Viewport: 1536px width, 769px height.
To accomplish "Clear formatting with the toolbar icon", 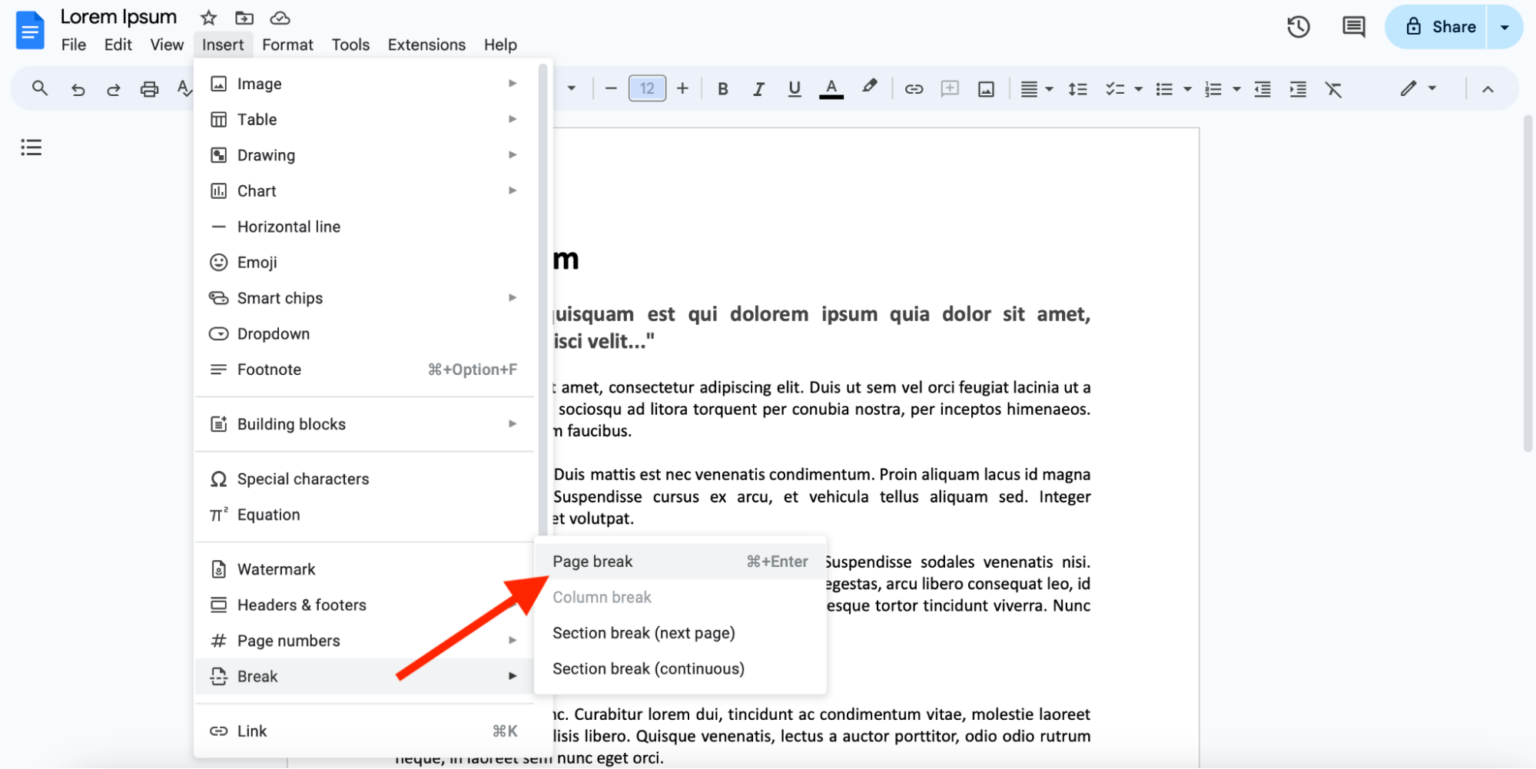I will pos(1333,88).
